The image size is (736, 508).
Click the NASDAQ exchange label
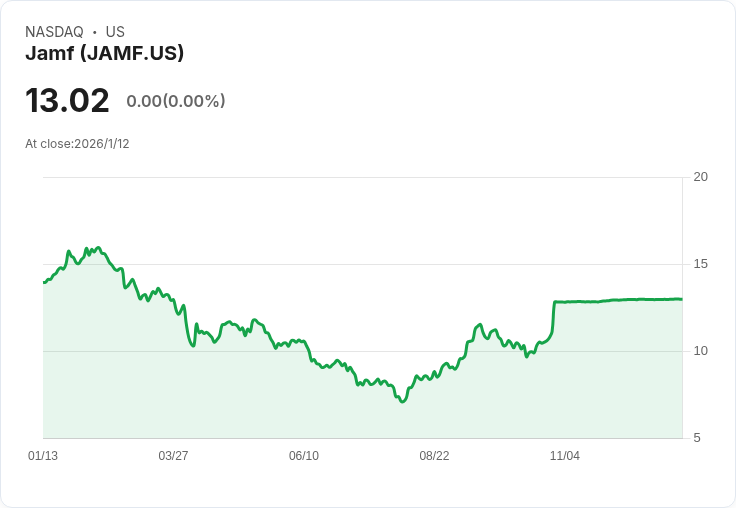[54, 32]
